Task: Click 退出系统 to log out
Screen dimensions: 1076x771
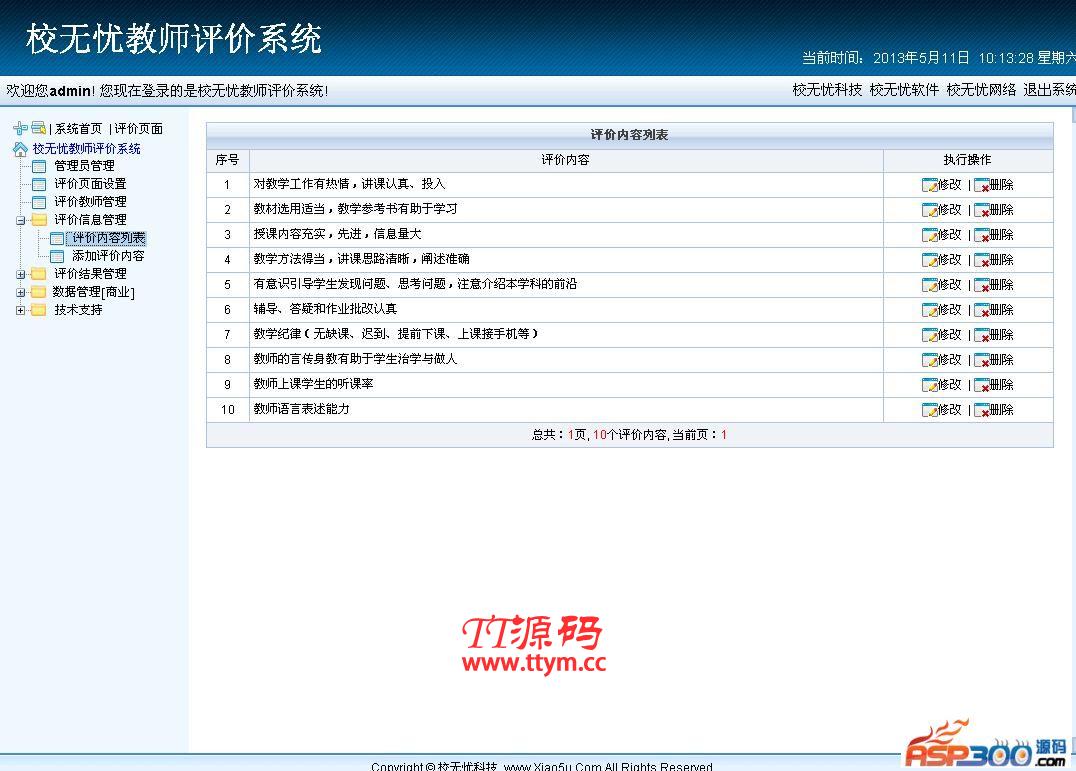Action: click(x=1049, y=90)
